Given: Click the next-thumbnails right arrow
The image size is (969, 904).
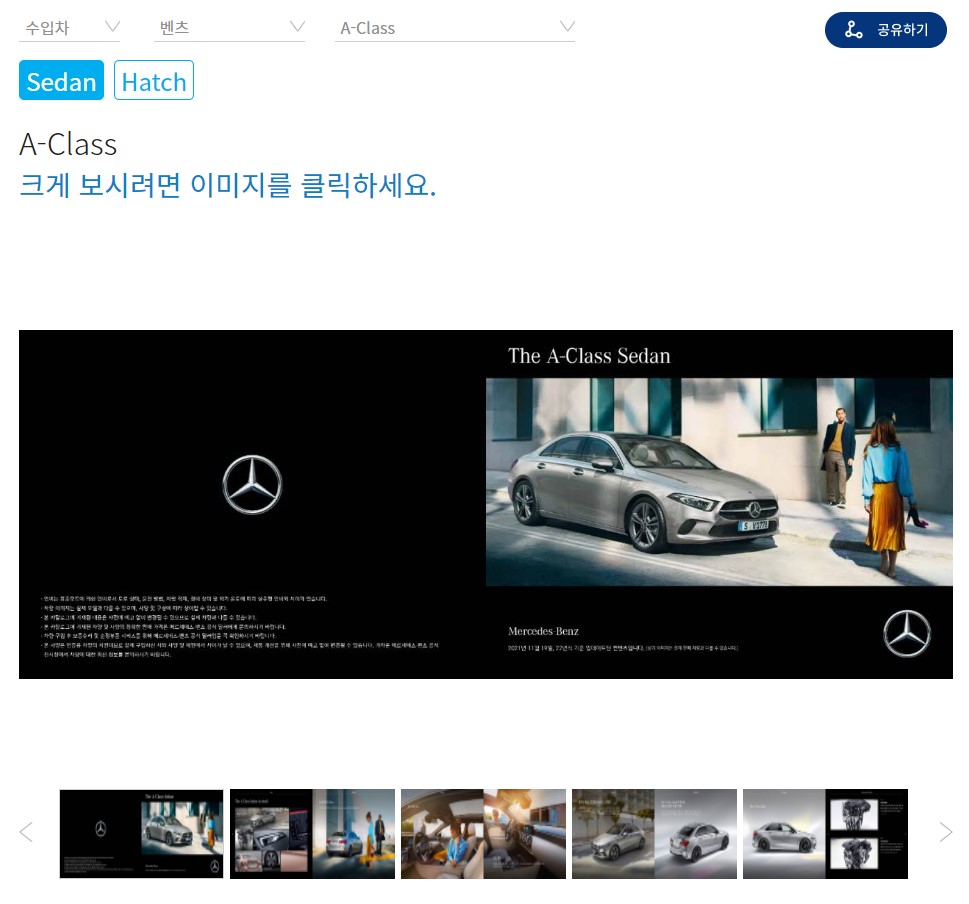Looking at the screenshot, I should tap(946, 832).
